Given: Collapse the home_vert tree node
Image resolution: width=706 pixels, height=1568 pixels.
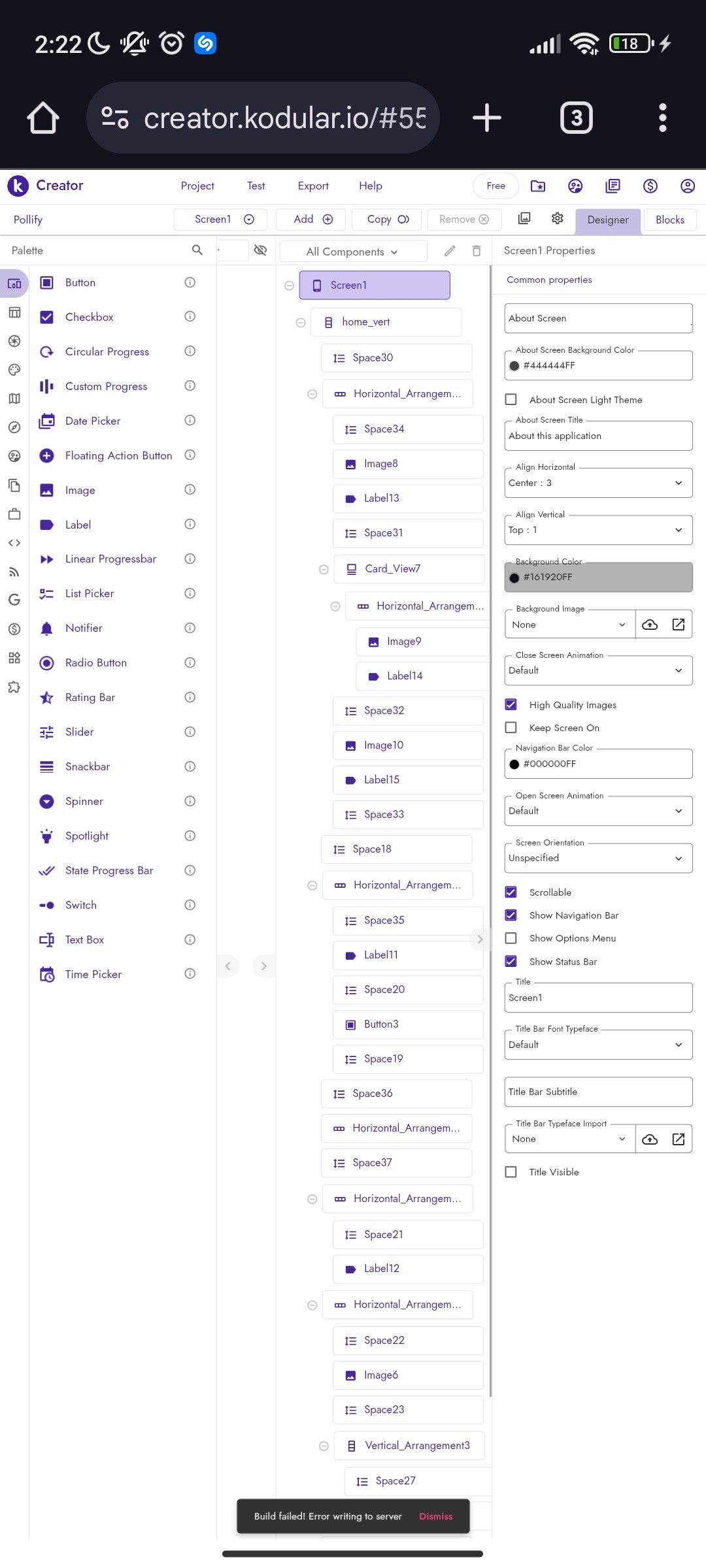Looking at the screenshot, I should [x=301, y=322].
